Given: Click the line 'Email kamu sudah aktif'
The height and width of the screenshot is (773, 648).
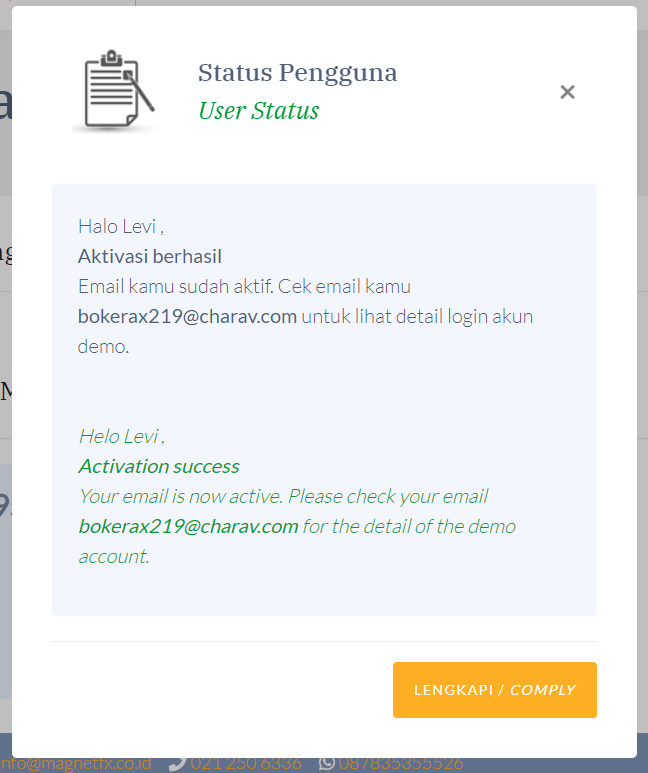Looking at the screenshot, I should (244, 286).
